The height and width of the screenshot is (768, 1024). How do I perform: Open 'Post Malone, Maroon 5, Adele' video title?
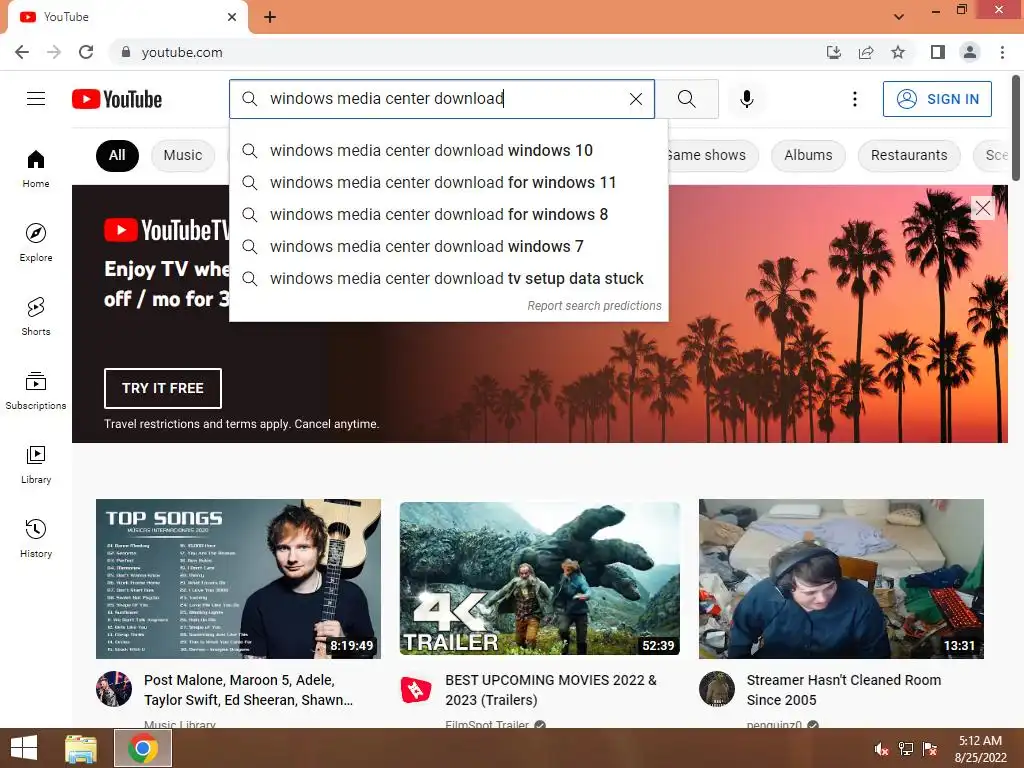pos(249,690)
